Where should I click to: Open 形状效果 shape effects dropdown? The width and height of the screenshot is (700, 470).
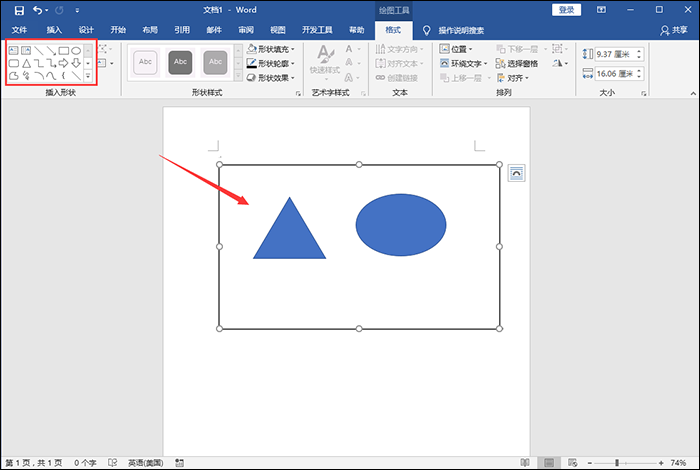point(271,78)
